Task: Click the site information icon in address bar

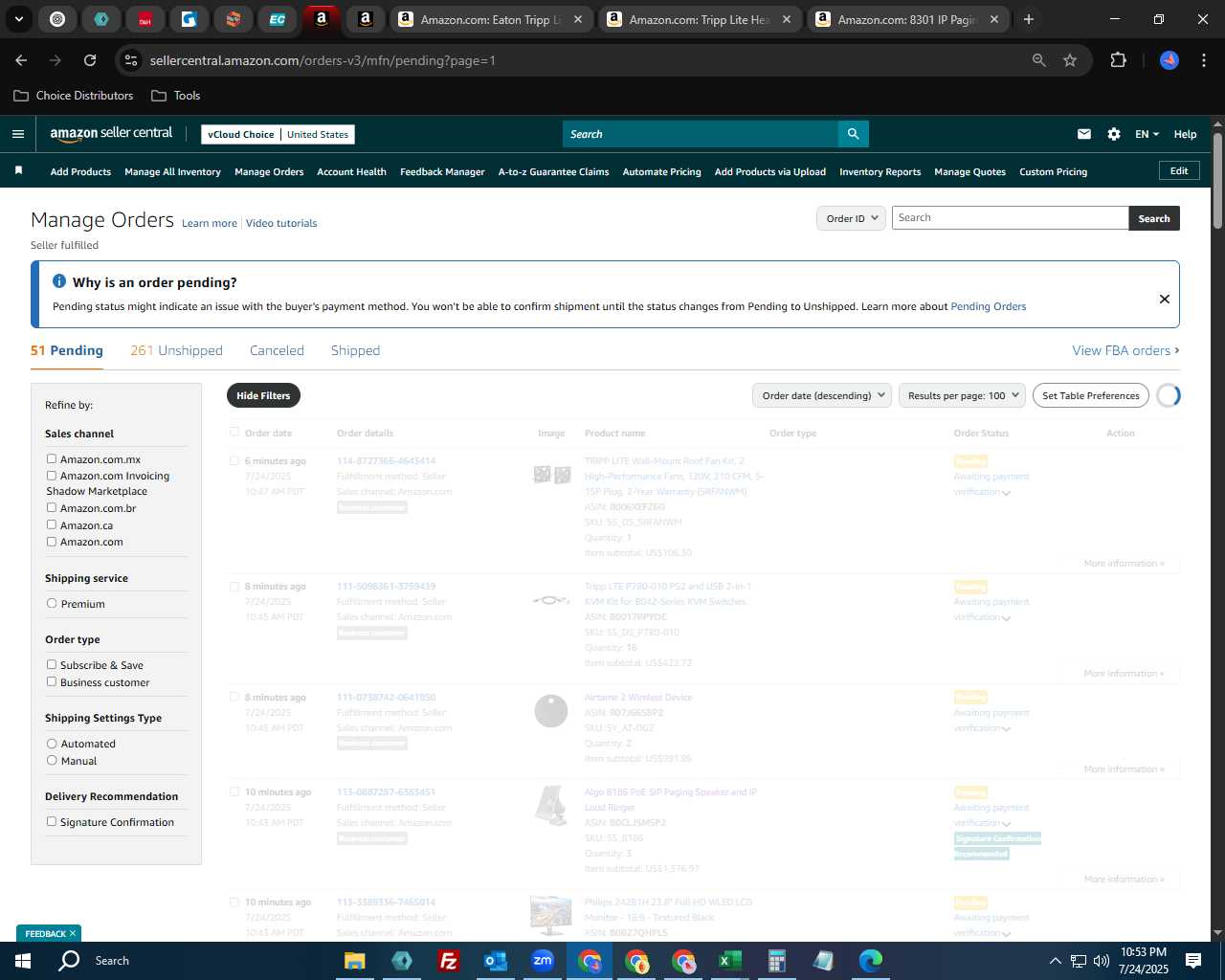Action: (131, 60)
